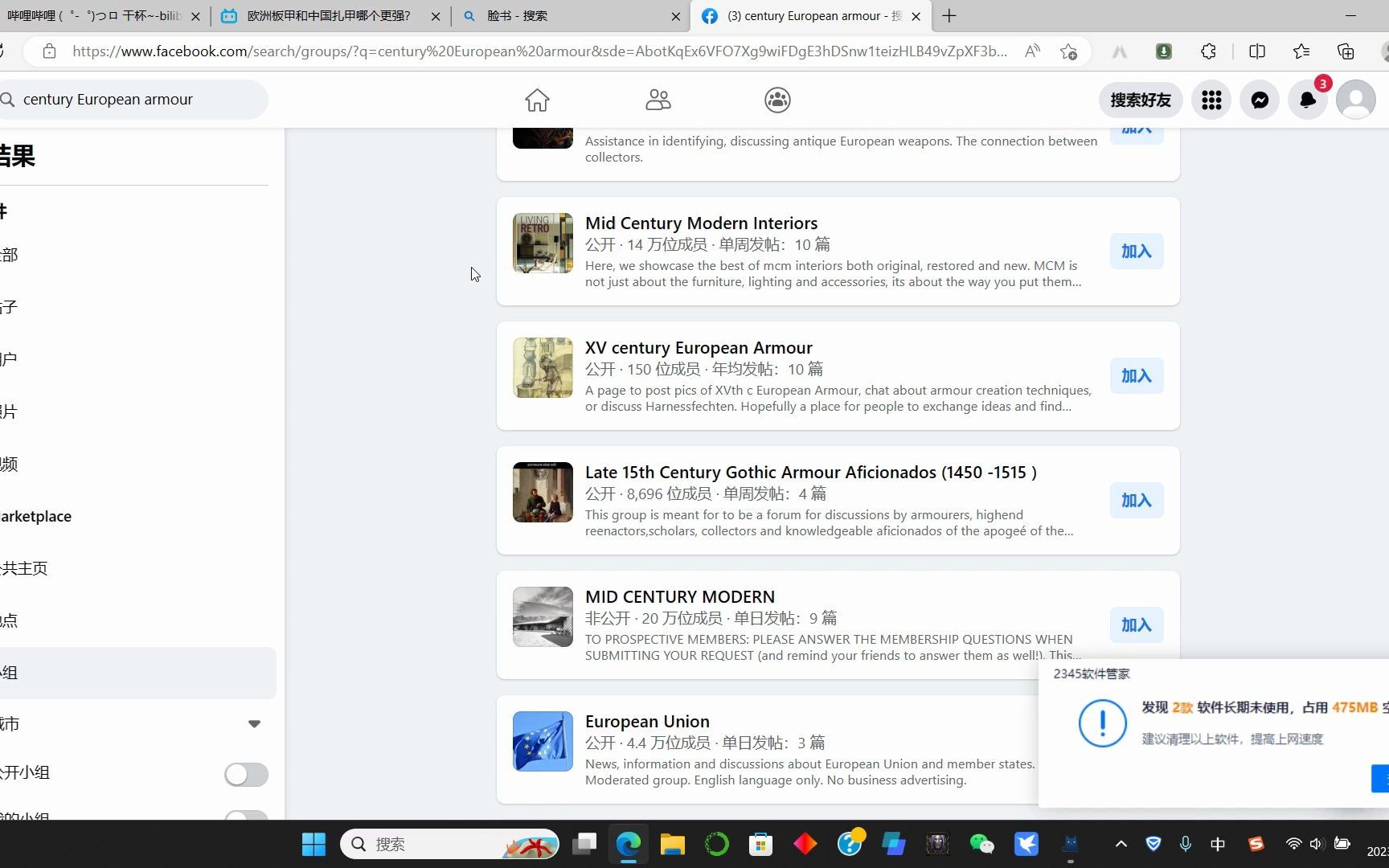Open the Friends icon in top navigation
Image resolution: width=1389 pixels, height=868 pixels.
658,100
